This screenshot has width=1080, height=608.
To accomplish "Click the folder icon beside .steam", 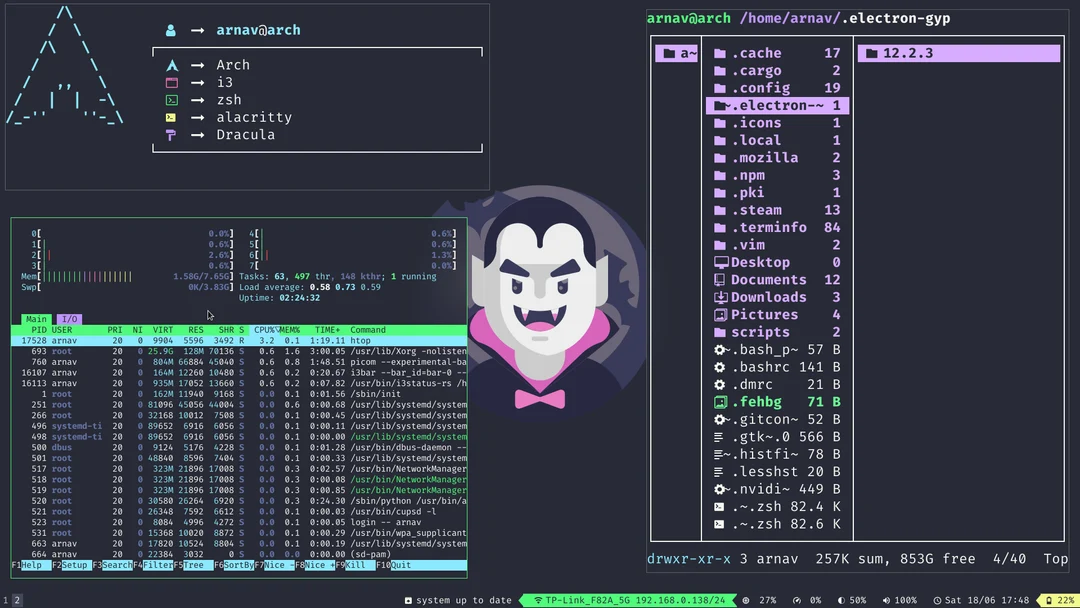I will point(721,210).
